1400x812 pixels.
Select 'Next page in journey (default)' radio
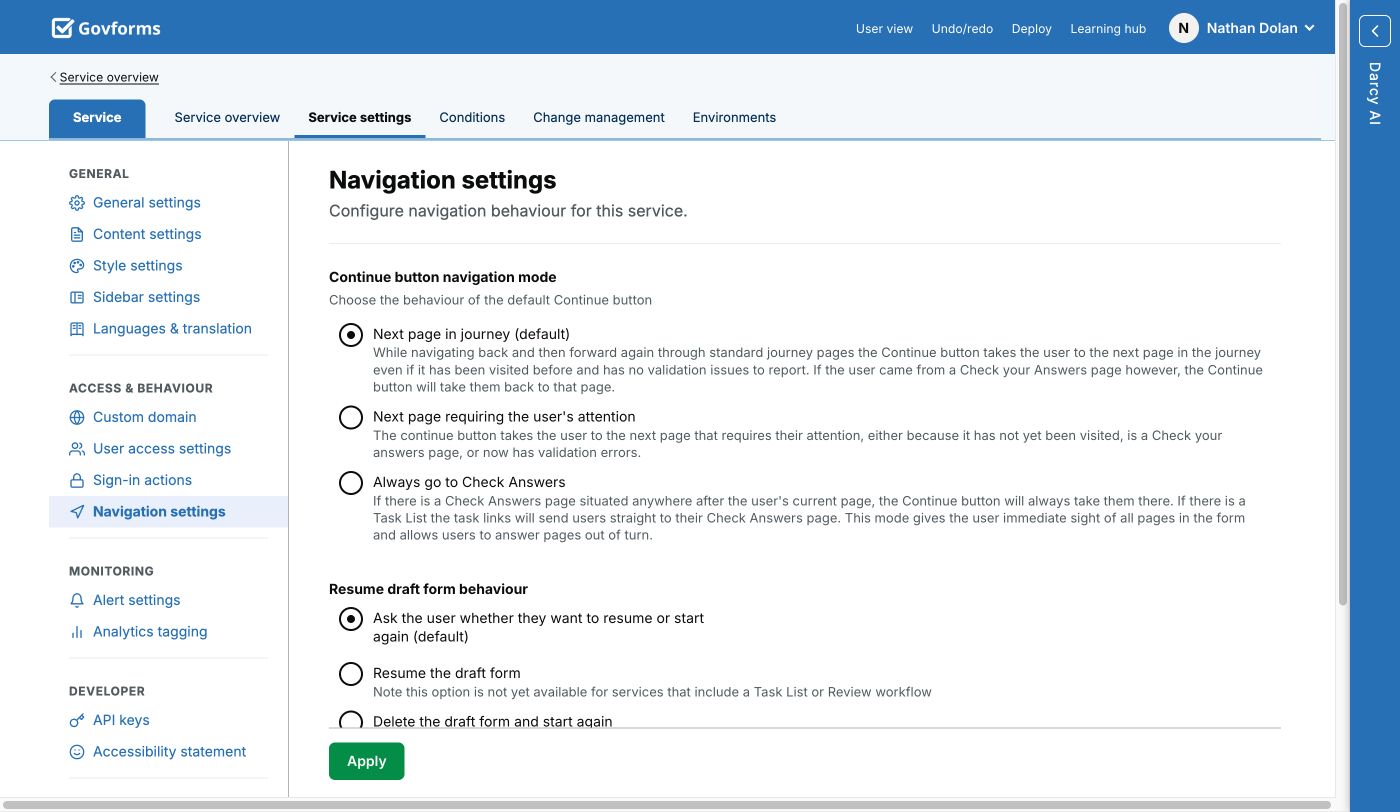click(351, 335)
